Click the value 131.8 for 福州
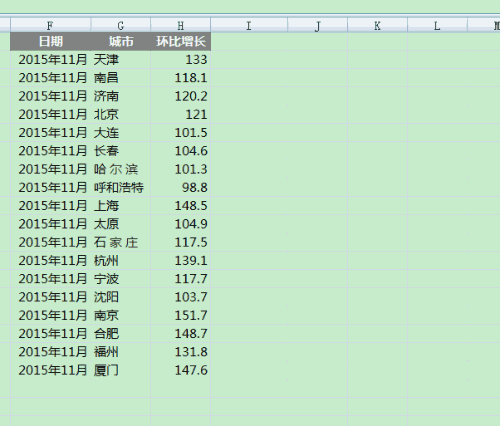Image resolution: width=500 pixels, height=426 pixels. (x=180, y=352)
